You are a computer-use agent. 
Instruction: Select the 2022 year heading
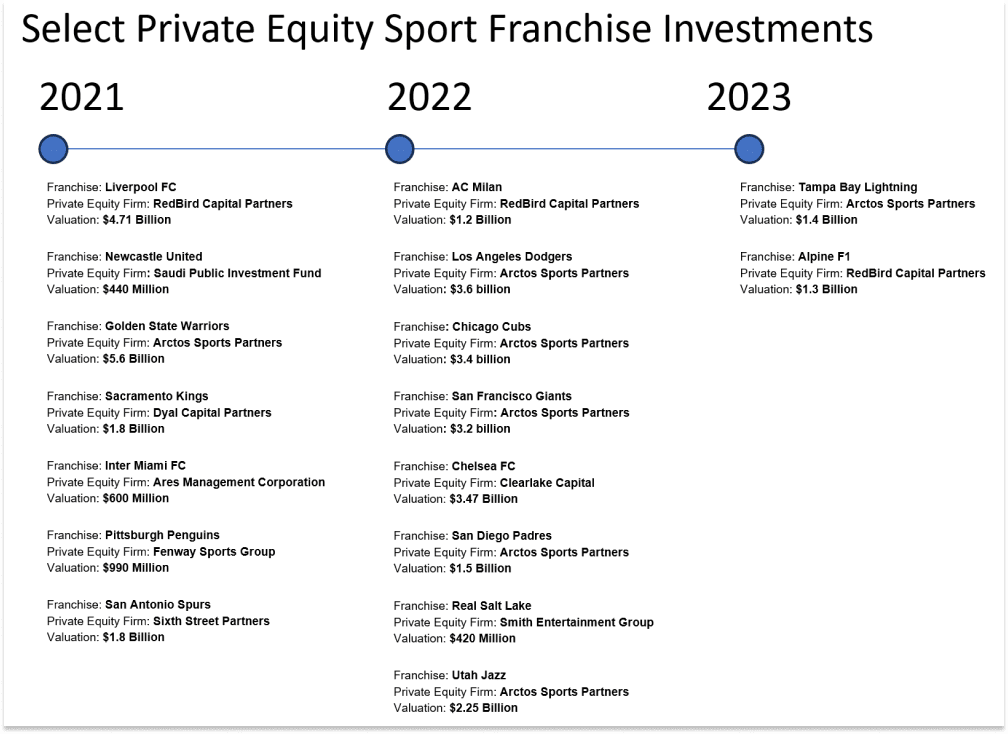tap(429, 97)
